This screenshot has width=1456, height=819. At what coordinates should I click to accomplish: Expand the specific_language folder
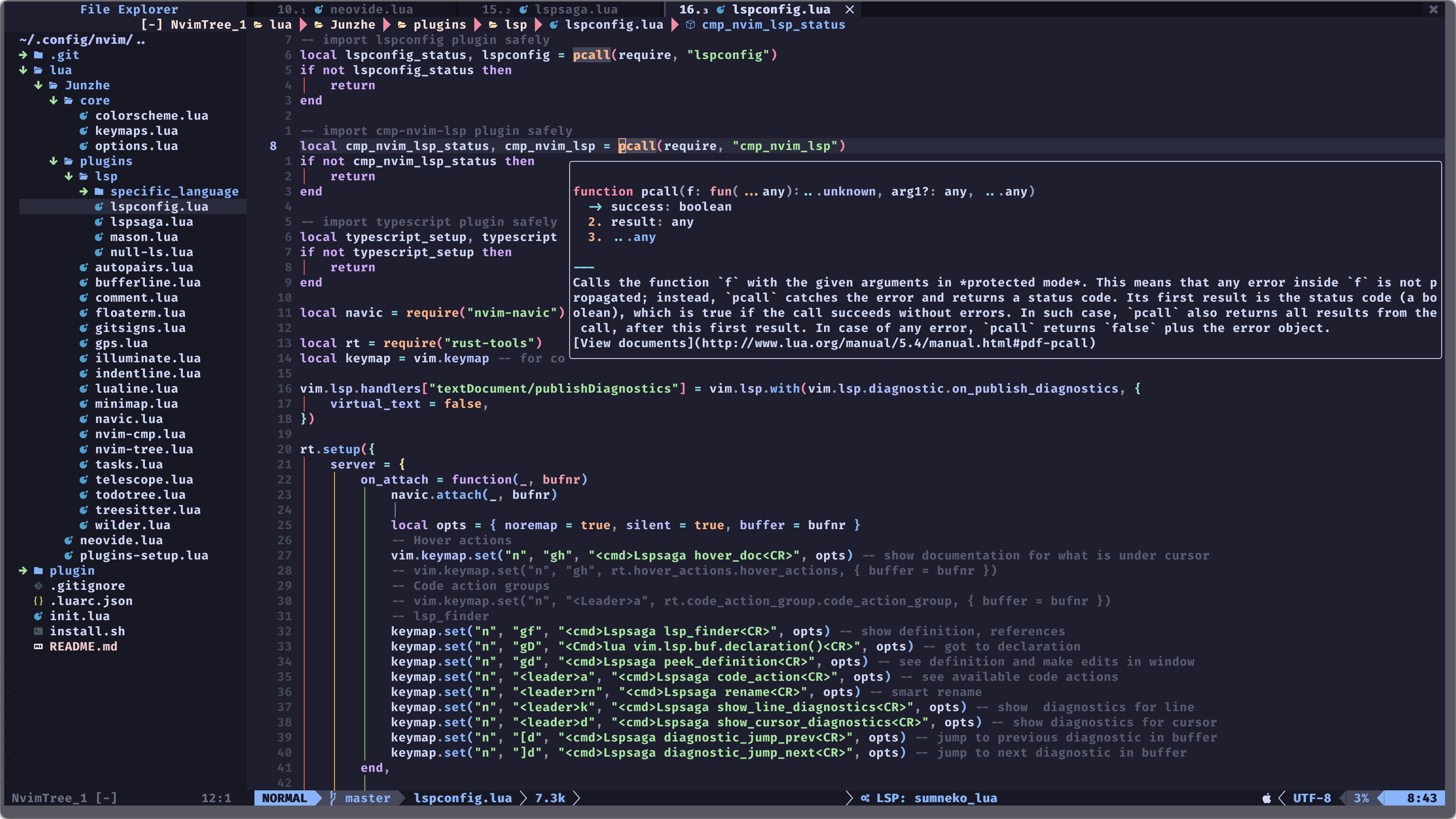[84, 191]
